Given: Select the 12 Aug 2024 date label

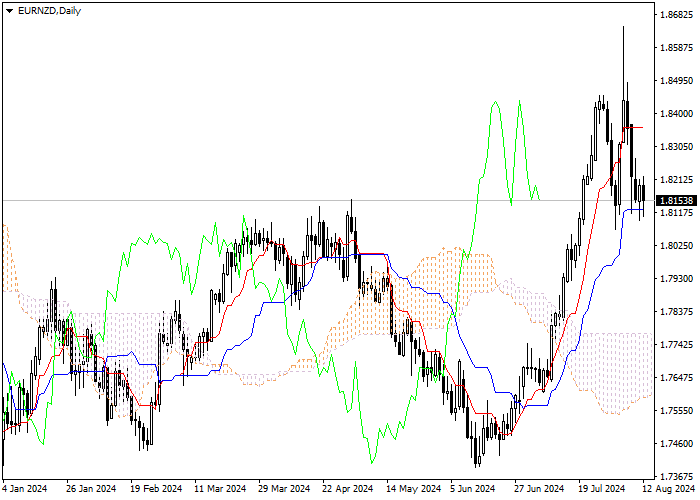Looking at the screenshot, I should click(x=669, y=489).
